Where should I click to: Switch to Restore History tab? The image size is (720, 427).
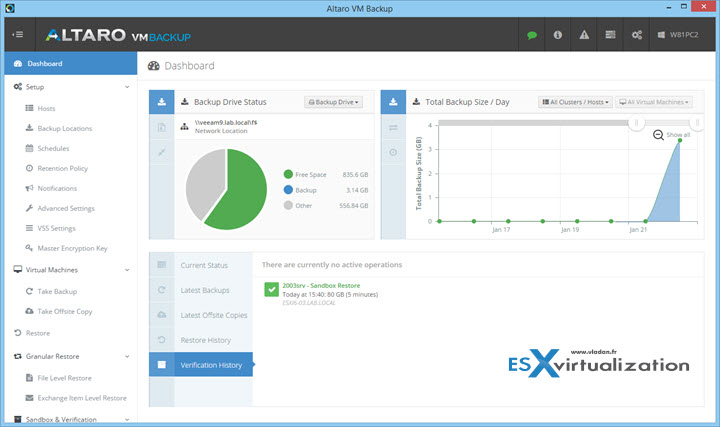pyautogui.click(x=201, y=340)
